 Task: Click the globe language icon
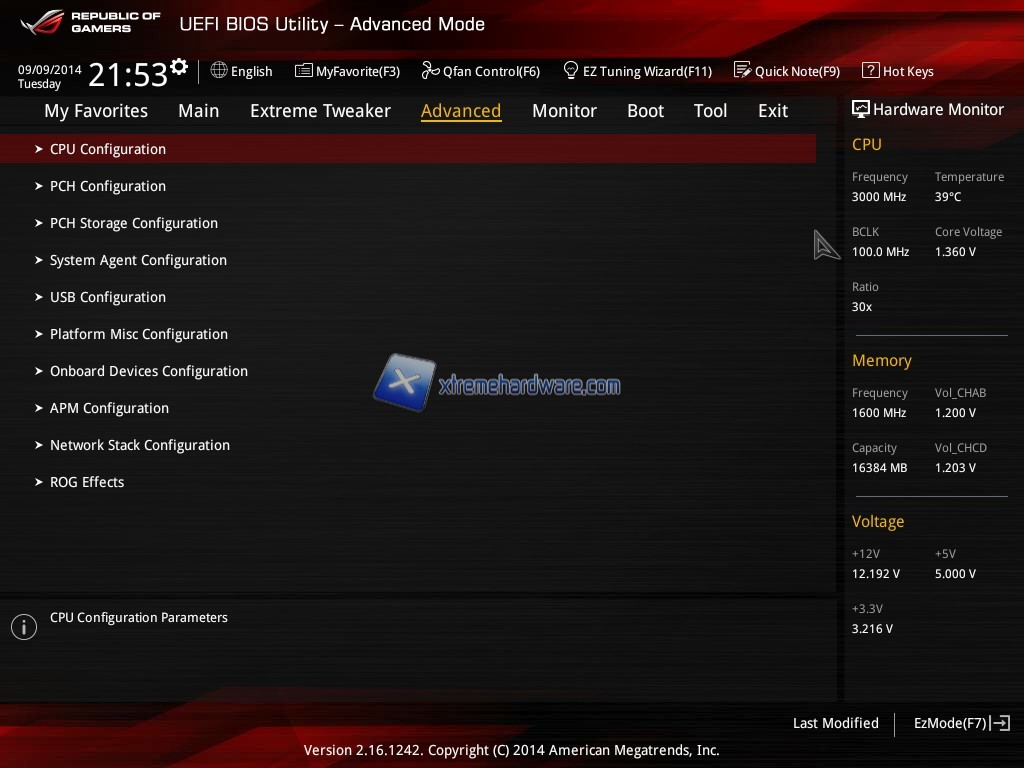tap(219, 71)
